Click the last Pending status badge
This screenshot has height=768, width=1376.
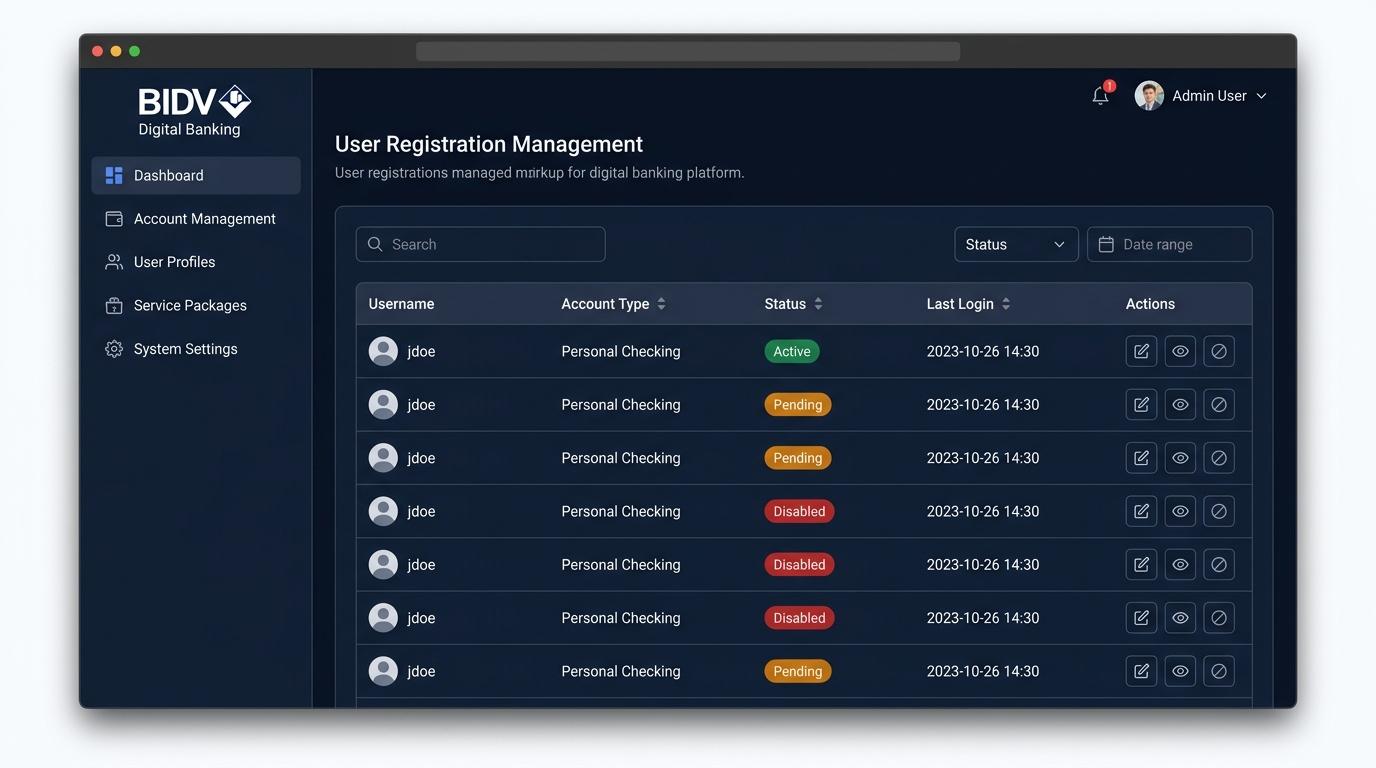[x=798, y=671]
